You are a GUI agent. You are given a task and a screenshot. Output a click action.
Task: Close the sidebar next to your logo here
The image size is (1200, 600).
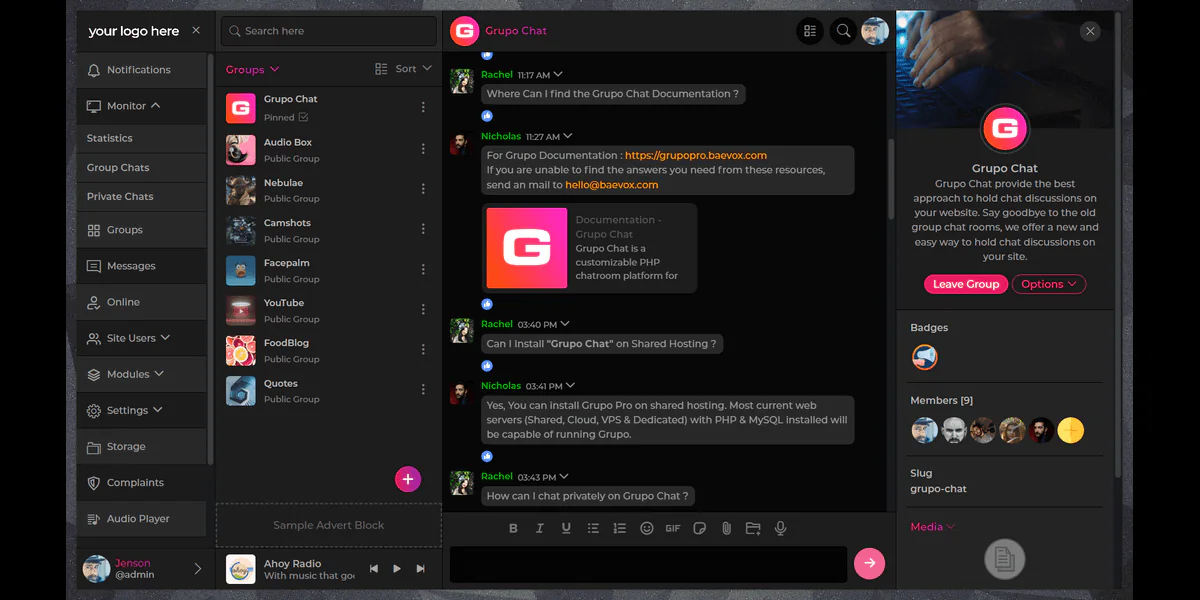[196, 31]
